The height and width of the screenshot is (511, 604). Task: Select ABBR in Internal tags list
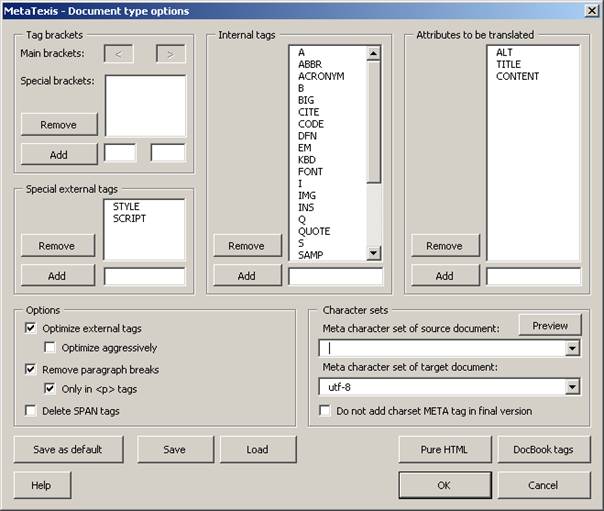(310, 64)
